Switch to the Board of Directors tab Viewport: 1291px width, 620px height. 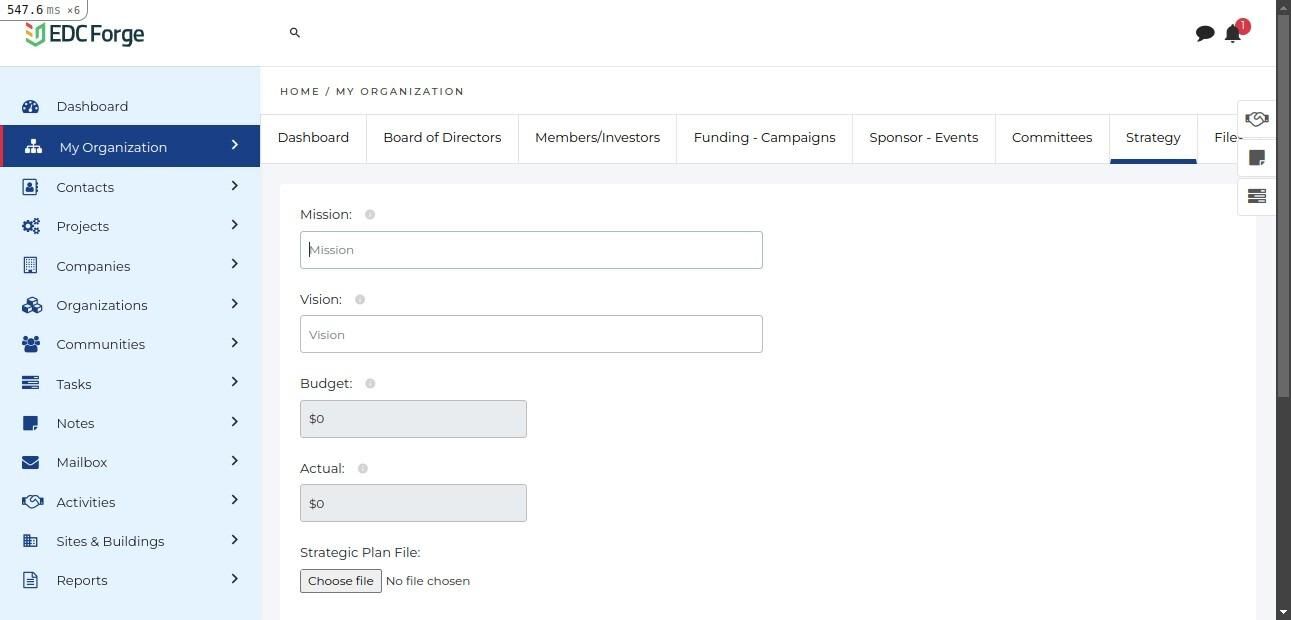tap(442, 138)
